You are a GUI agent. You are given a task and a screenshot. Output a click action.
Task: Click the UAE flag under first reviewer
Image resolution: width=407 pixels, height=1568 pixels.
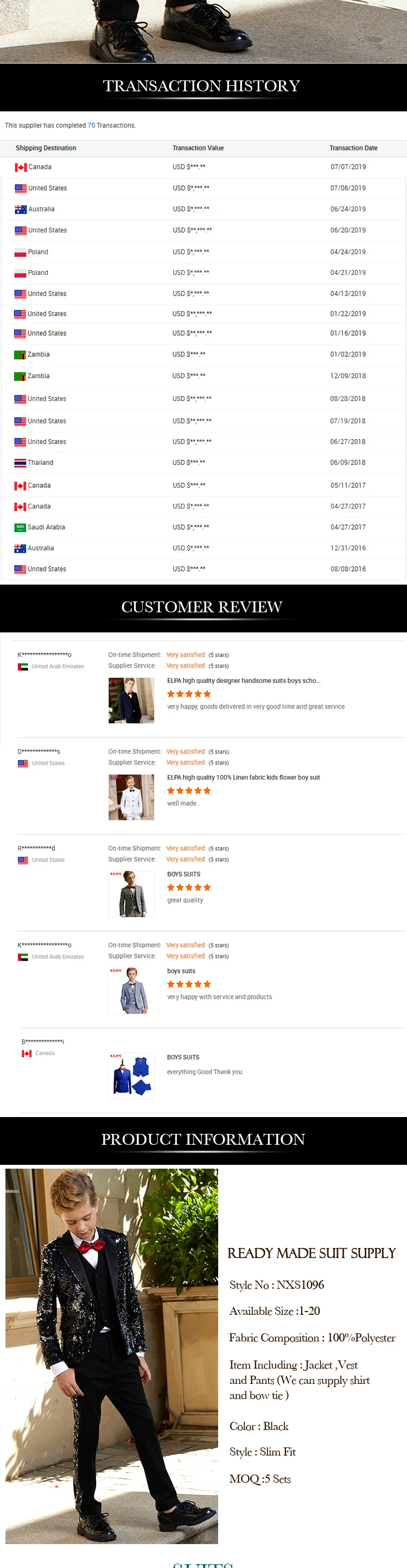tap(23, 667)
